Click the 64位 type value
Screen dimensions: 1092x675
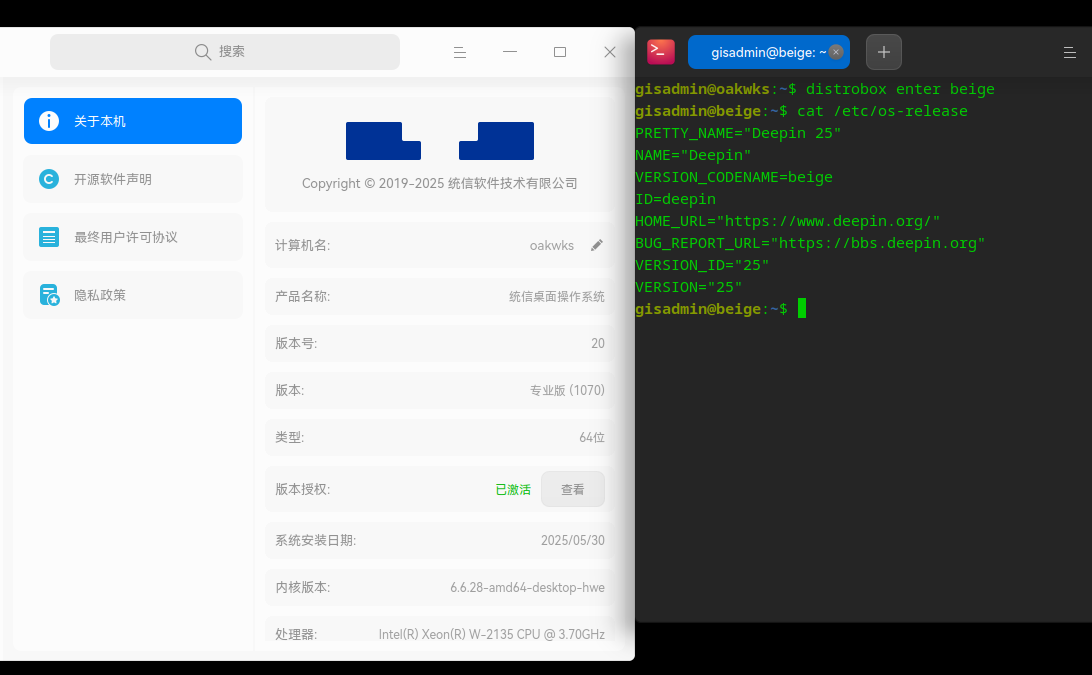592,437
